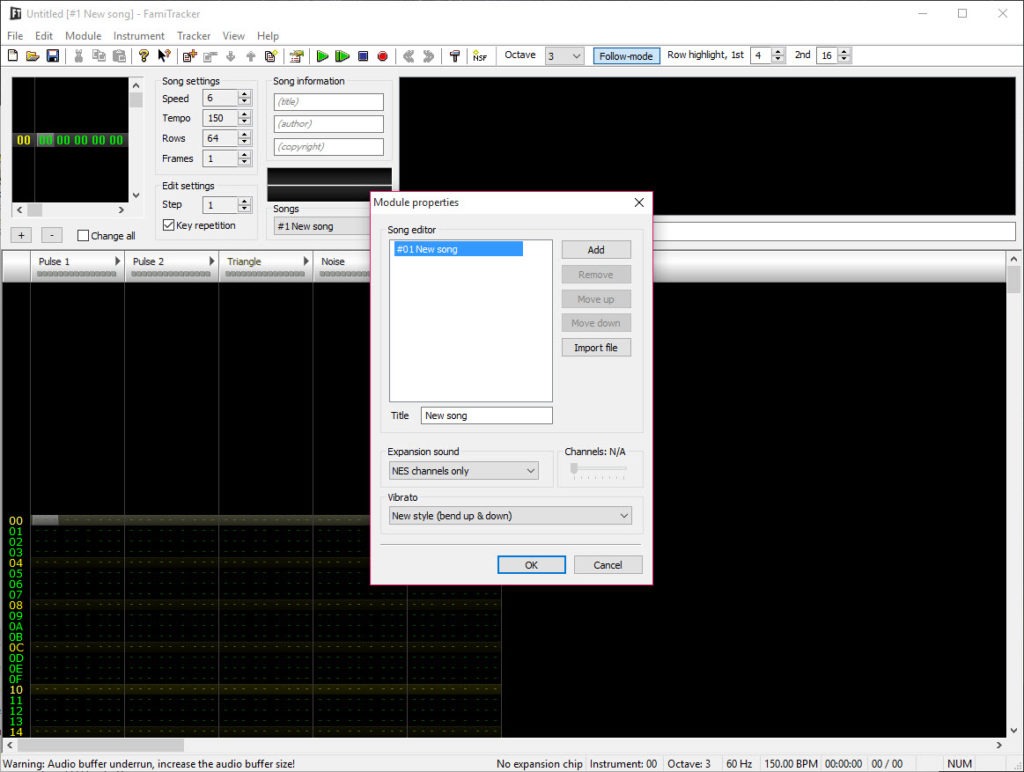
Task: Click the pattern editor horizontal scrollbar thumb
Action: tap(101, 745)
